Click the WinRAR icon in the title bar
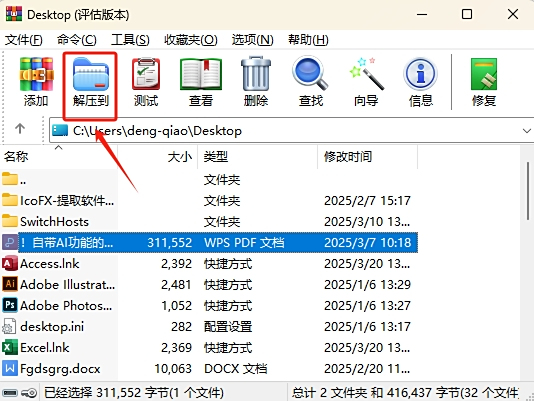 14,14
